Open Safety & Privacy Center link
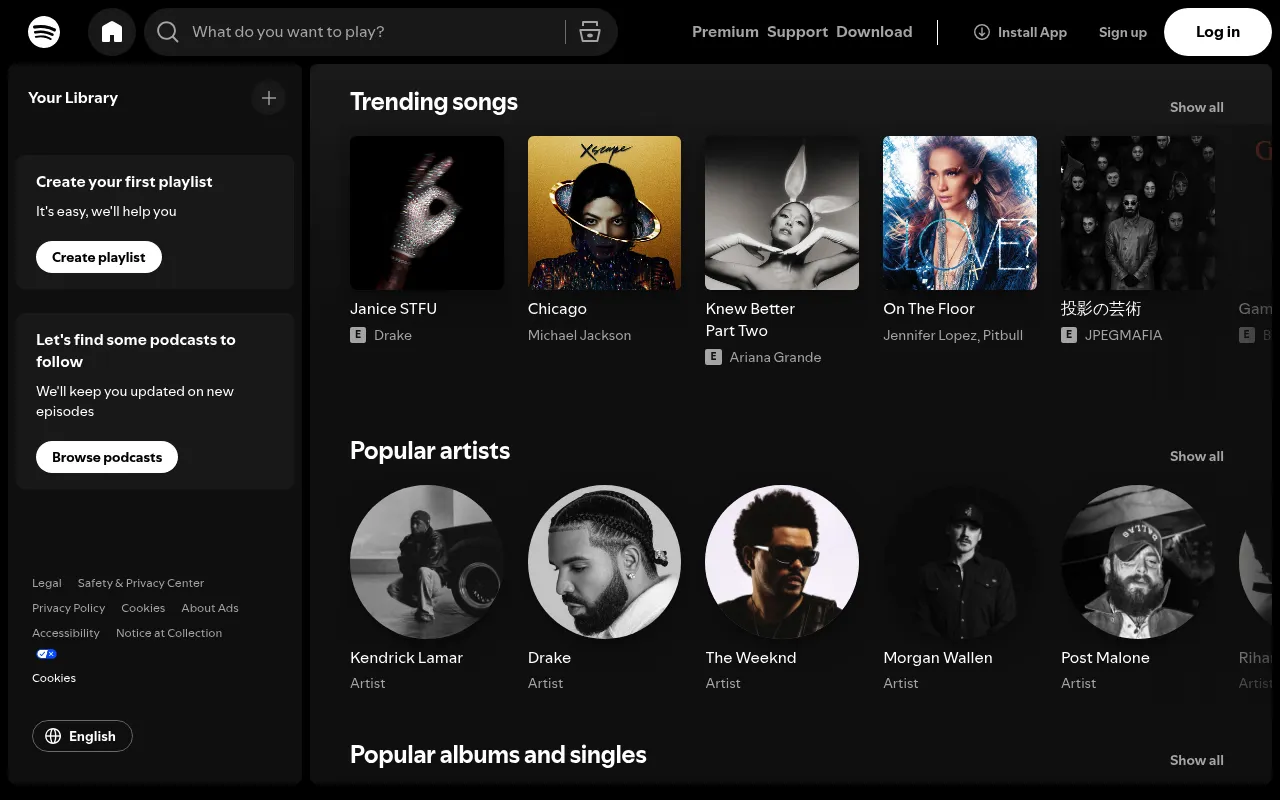This screenshot has height=800, width=1280. point(141,583)
